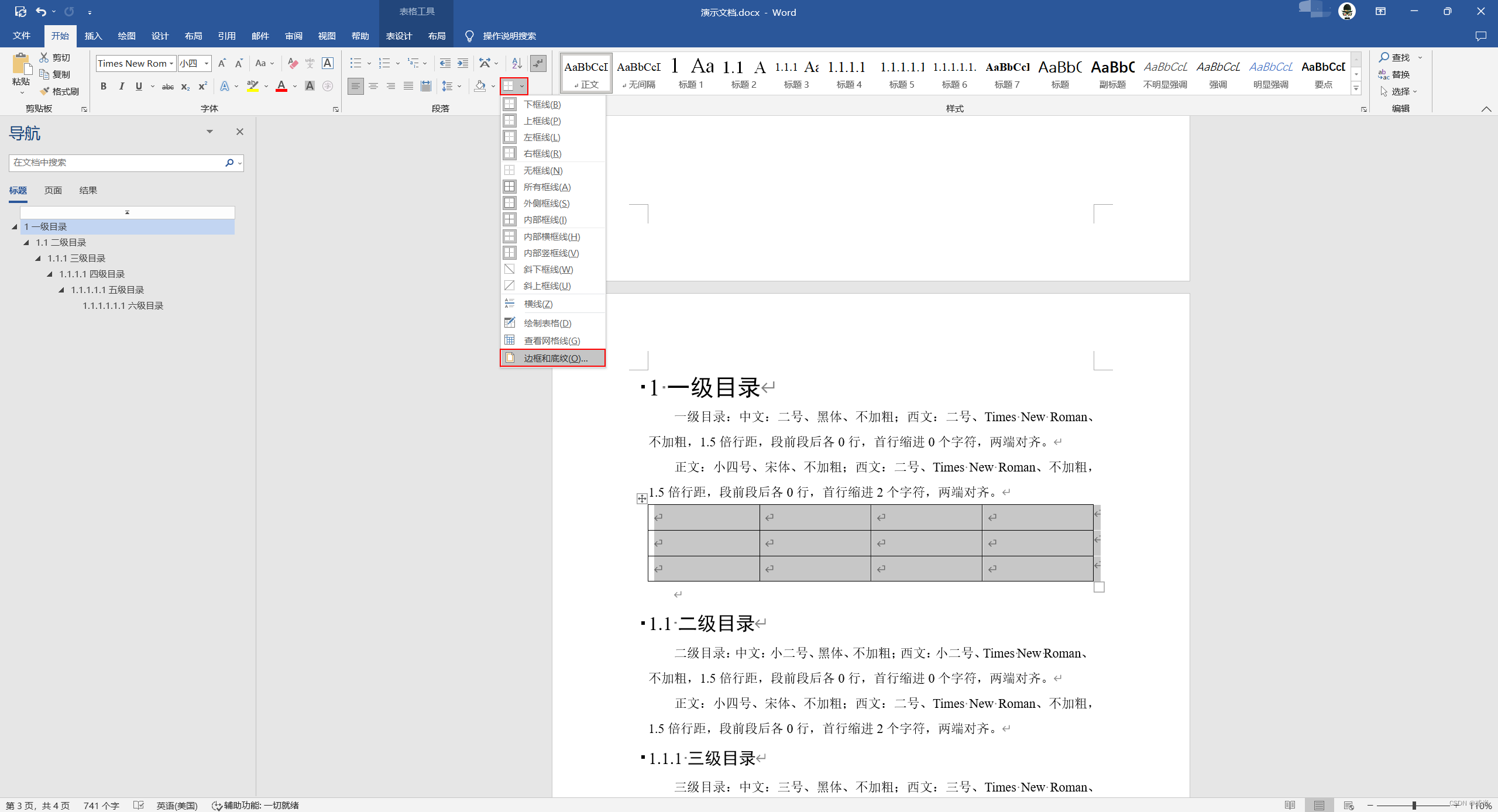Viewport: 1498px width, 812px height.
Task: Click the Bold formatting icon
Action: (104, 87)
